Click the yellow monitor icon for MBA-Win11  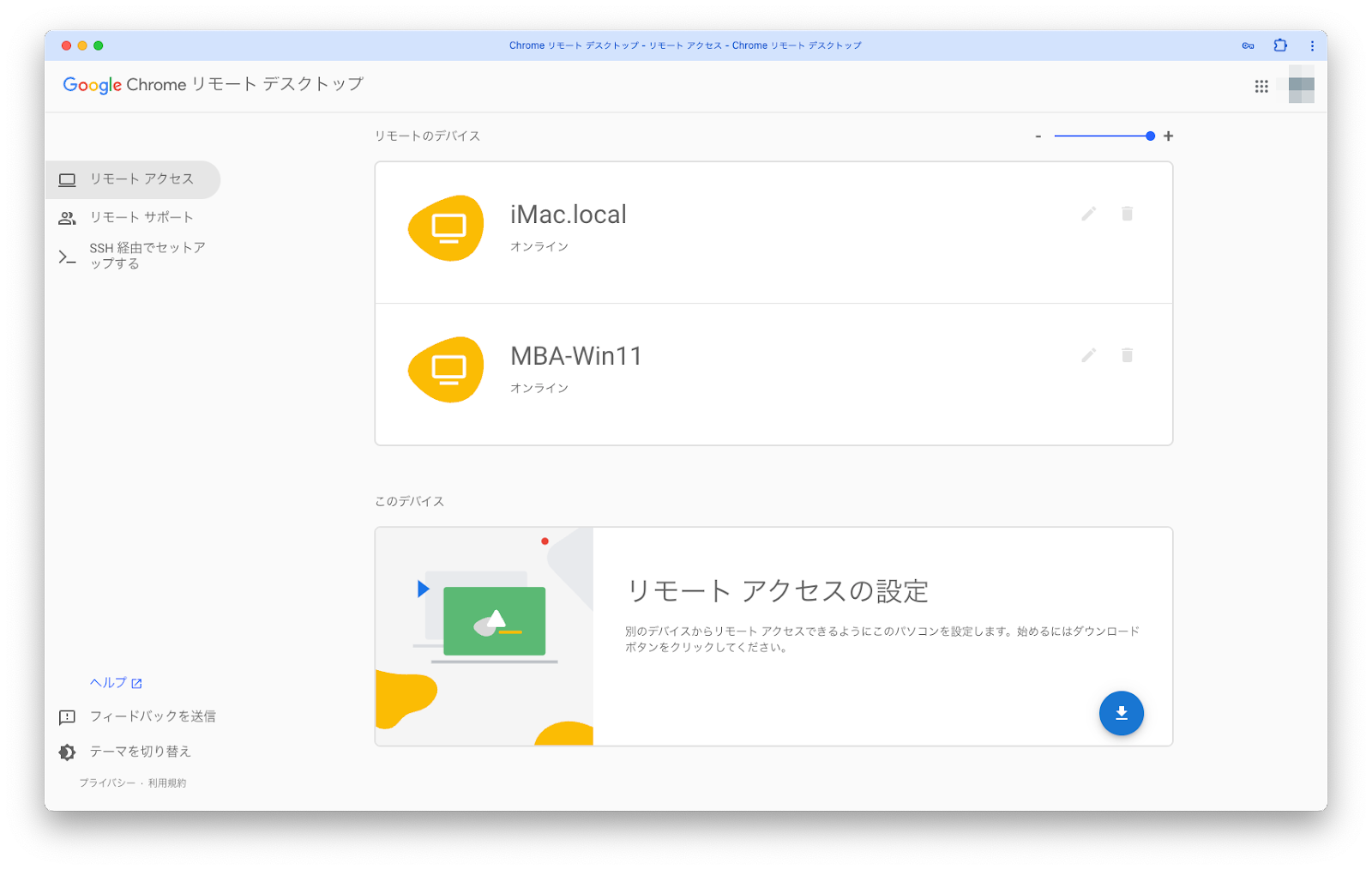[x=447, y=370]
